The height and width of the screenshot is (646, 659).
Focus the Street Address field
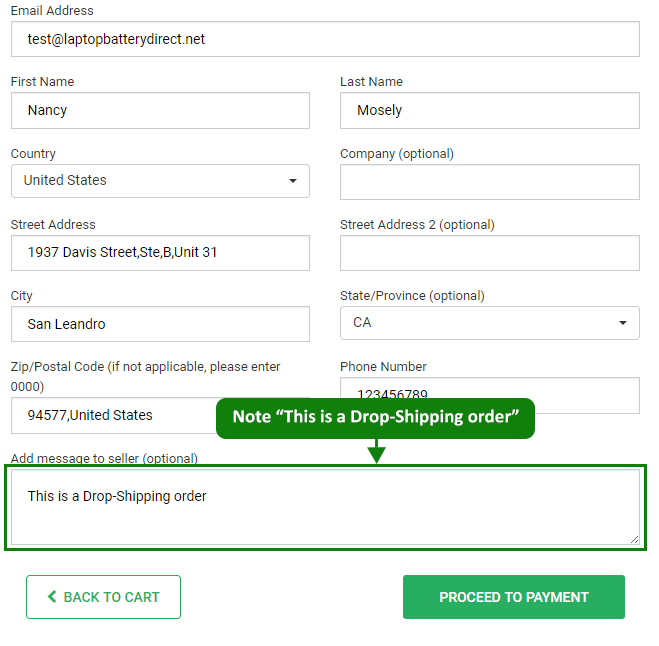pyautogui.click(x=160, y=253)
